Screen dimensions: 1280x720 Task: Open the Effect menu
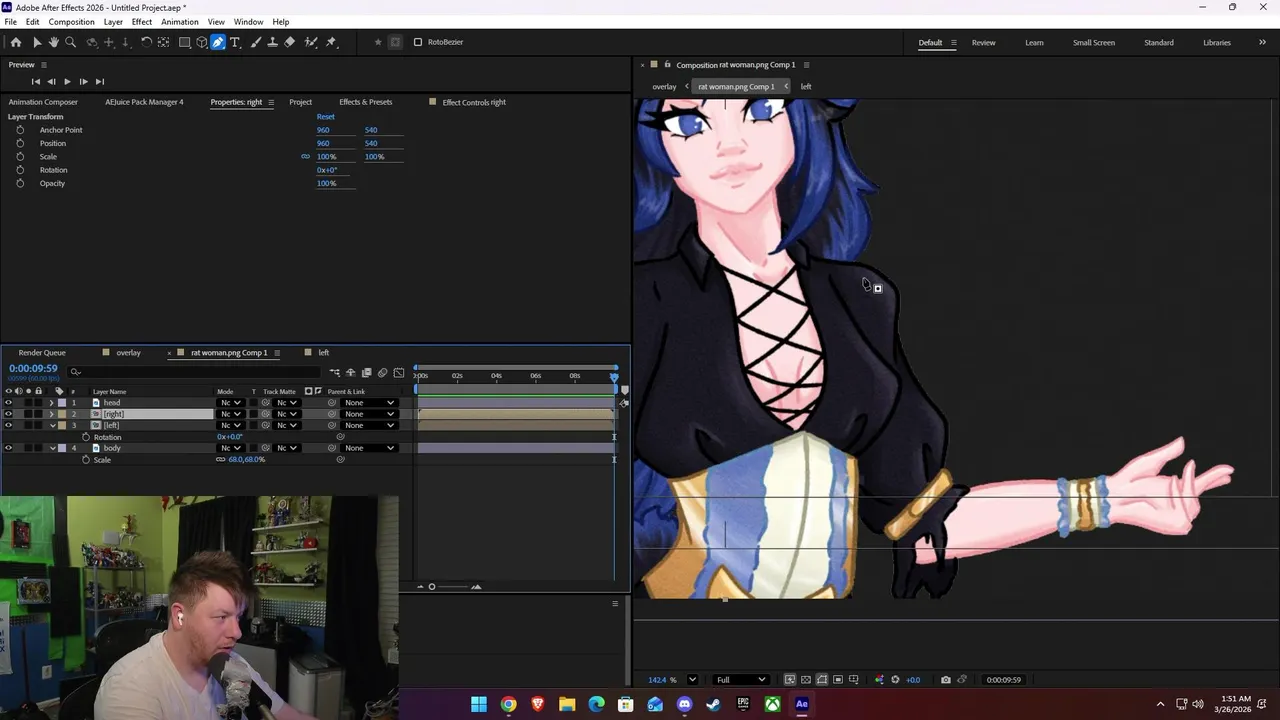[142, 22]
